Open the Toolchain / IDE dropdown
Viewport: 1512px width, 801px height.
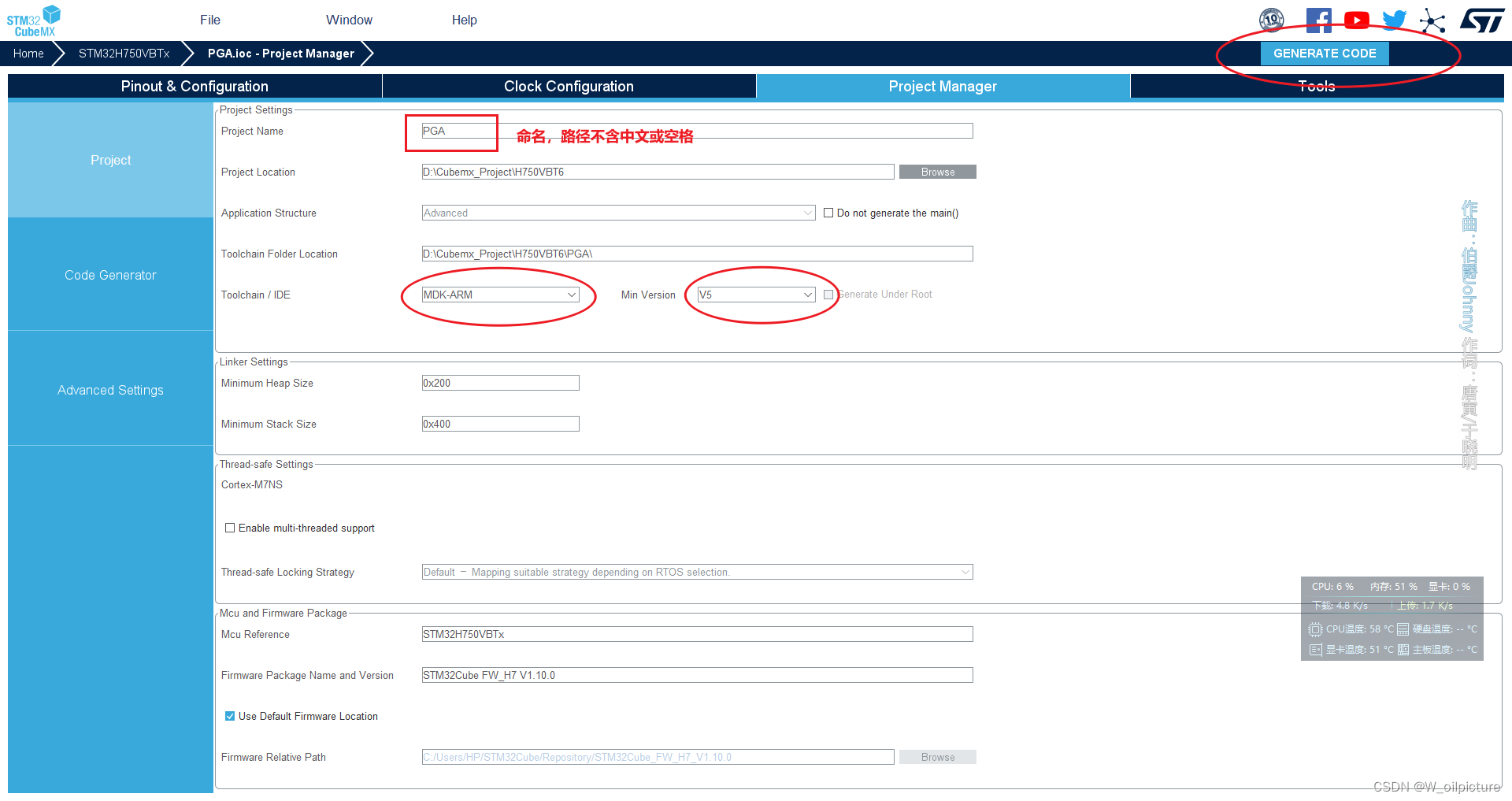501,295
